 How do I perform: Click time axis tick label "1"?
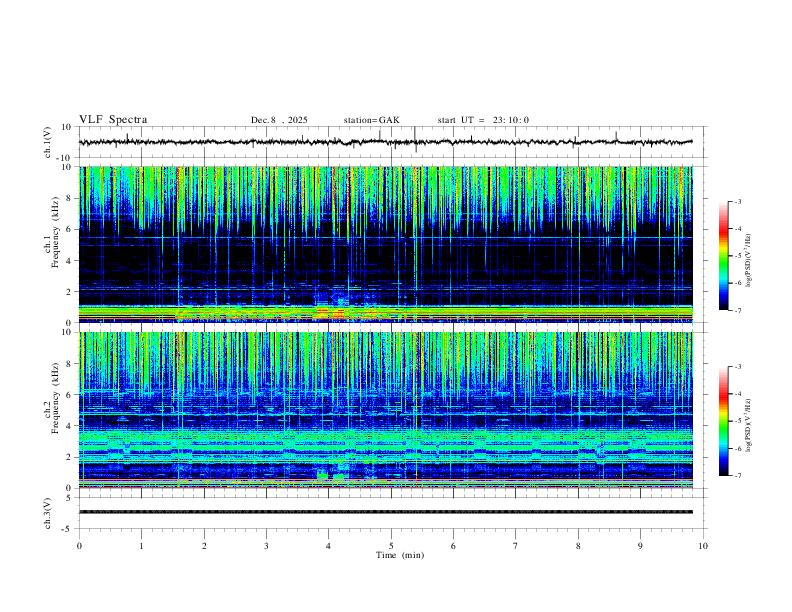point(141,546)
